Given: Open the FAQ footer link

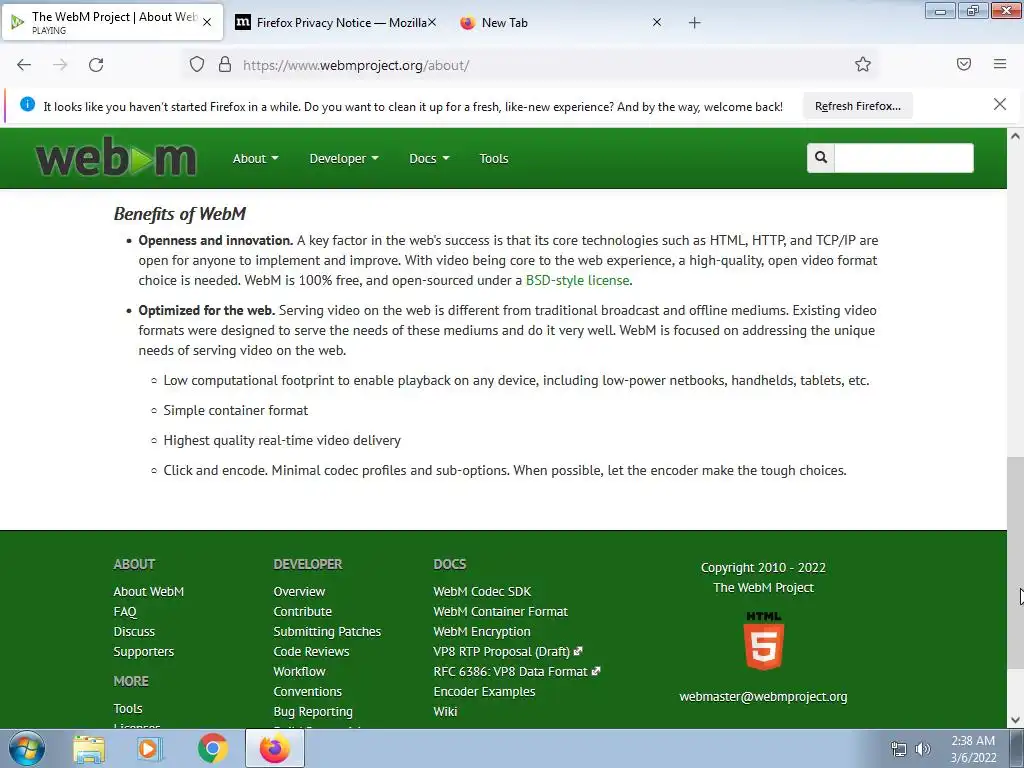Looking at the screenshot, I should pos(125,612).
